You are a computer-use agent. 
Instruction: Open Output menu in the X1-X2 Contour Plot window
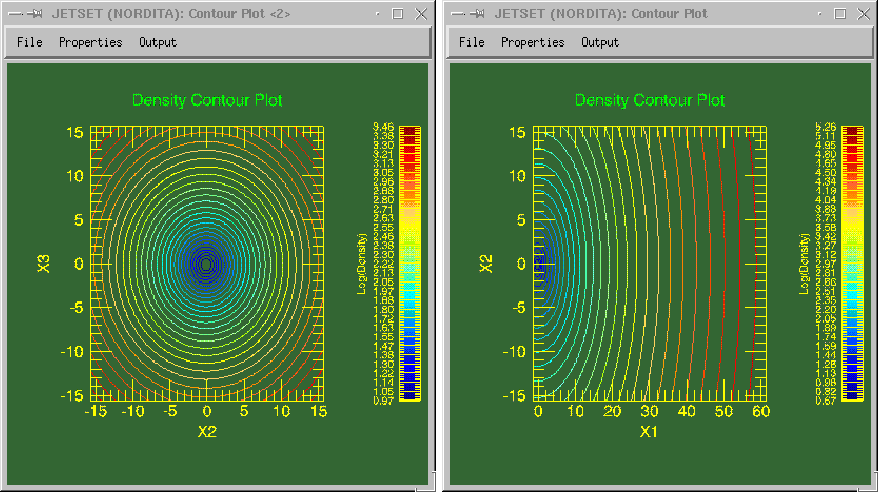coord(600,43)
